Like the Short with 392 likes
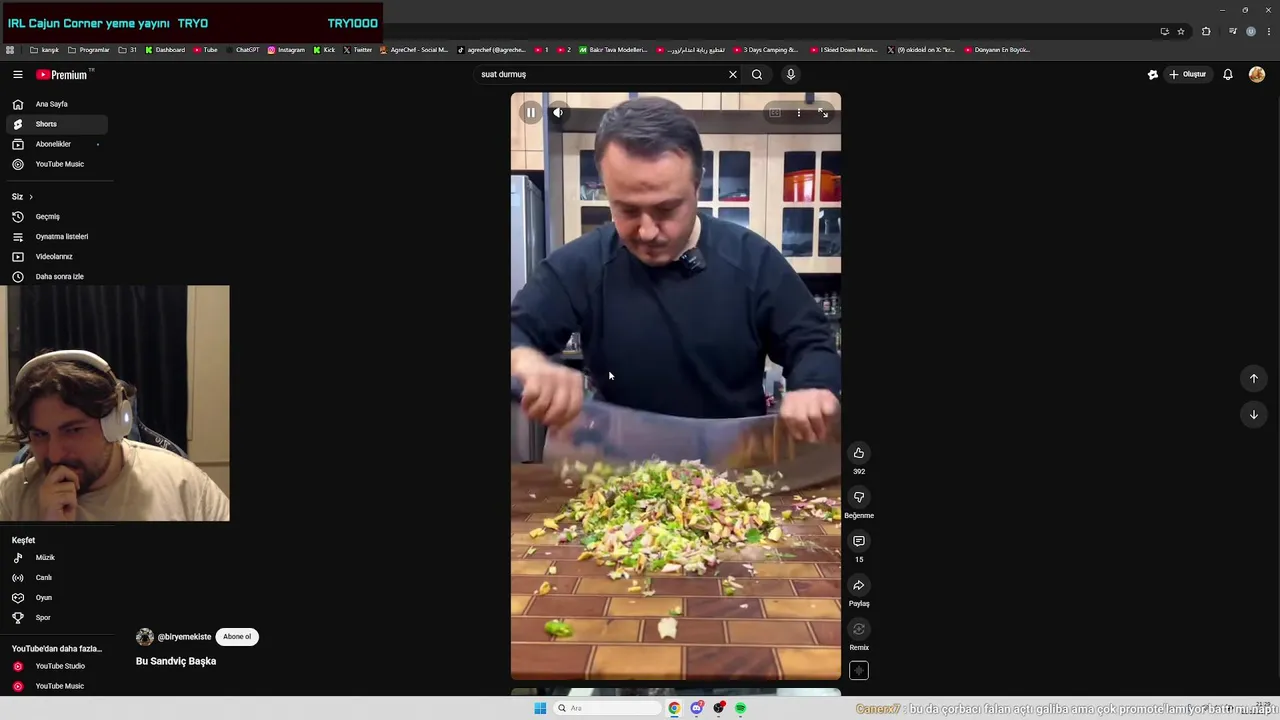The width and height of the screenshot is (1280, 720). click(x=858, y=453)
